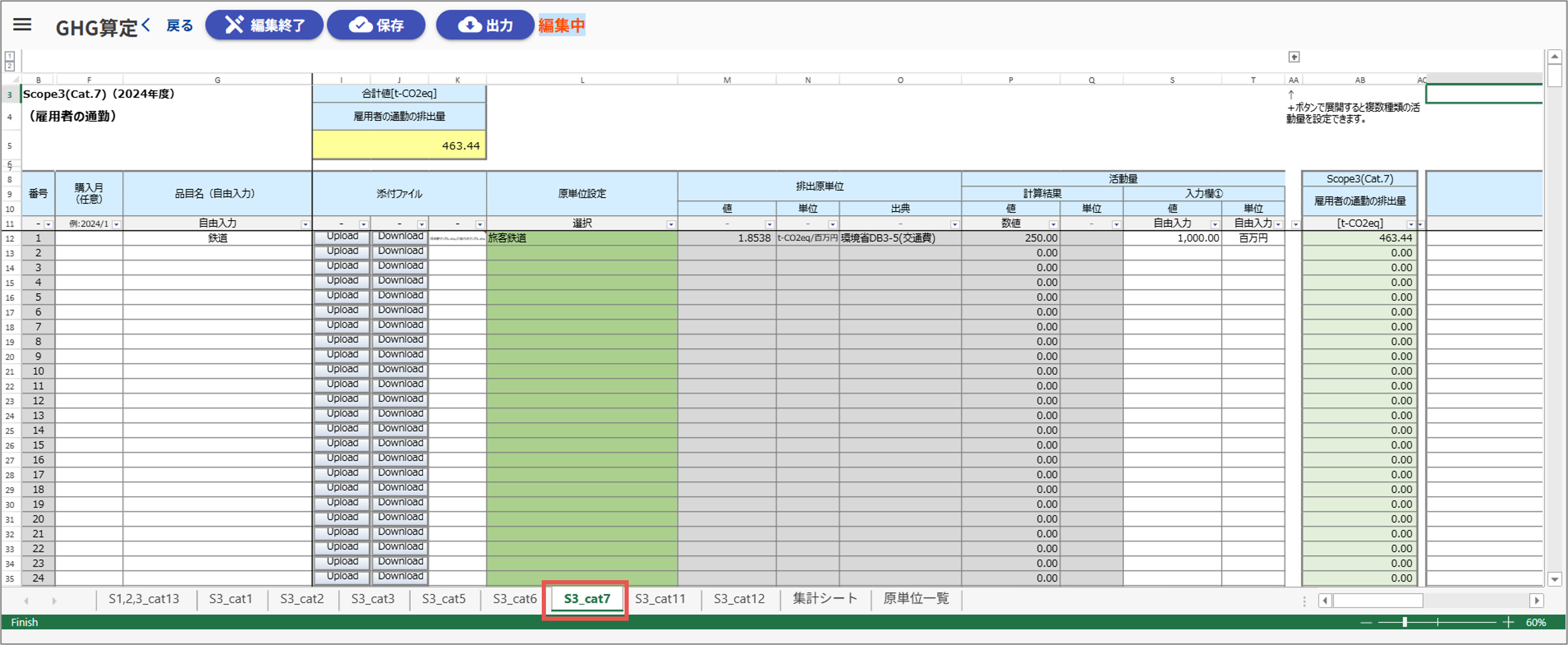The height and width of the screenshot is (645, 1568).
Task: Click the back chevron next to 戻る
Action: point(146,25)
